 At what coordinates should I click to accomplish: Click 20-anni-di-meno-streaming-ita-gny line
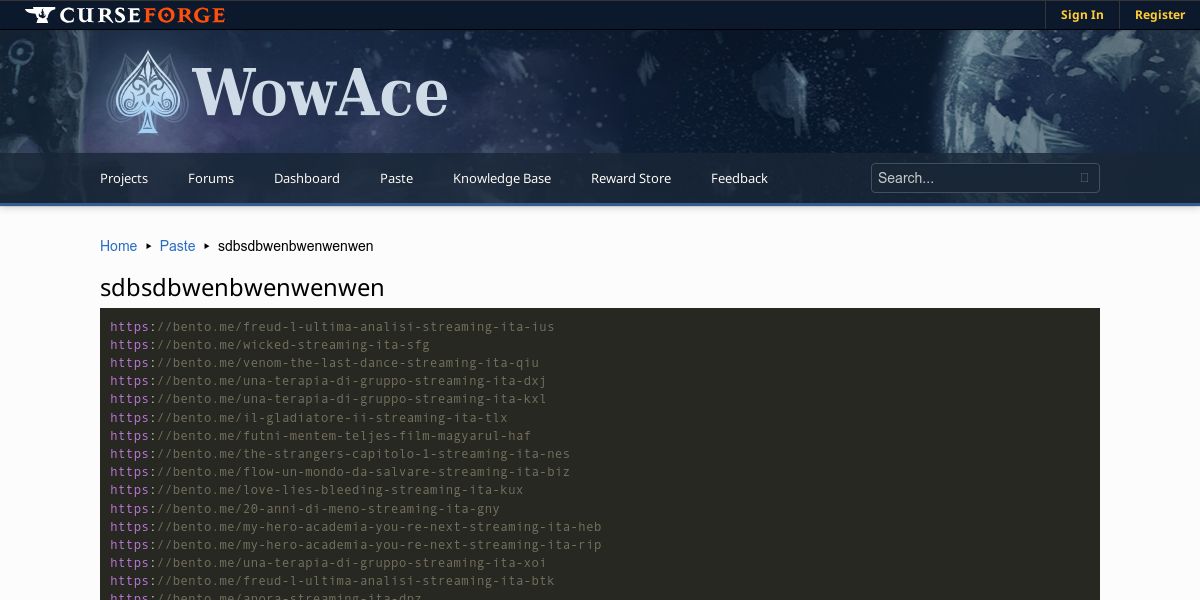click(x=305, y=509)
